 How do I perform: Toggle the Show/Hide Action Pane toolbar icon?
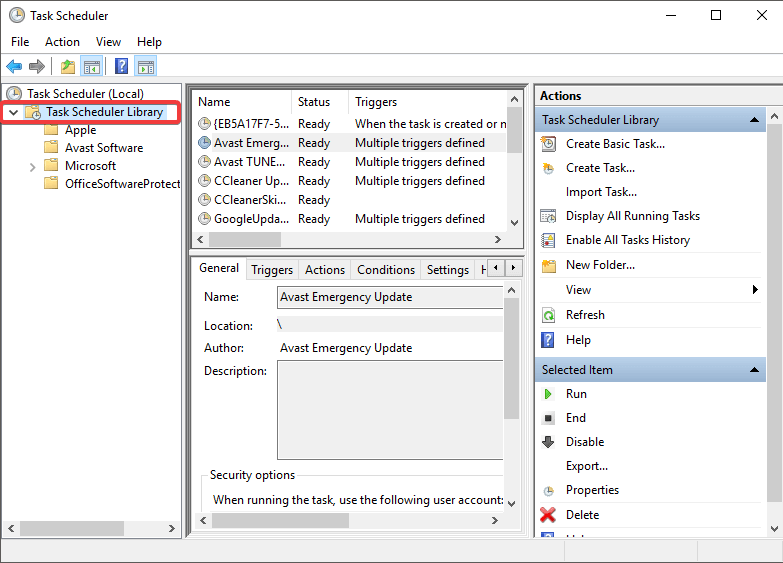click(x=146, y=66)
